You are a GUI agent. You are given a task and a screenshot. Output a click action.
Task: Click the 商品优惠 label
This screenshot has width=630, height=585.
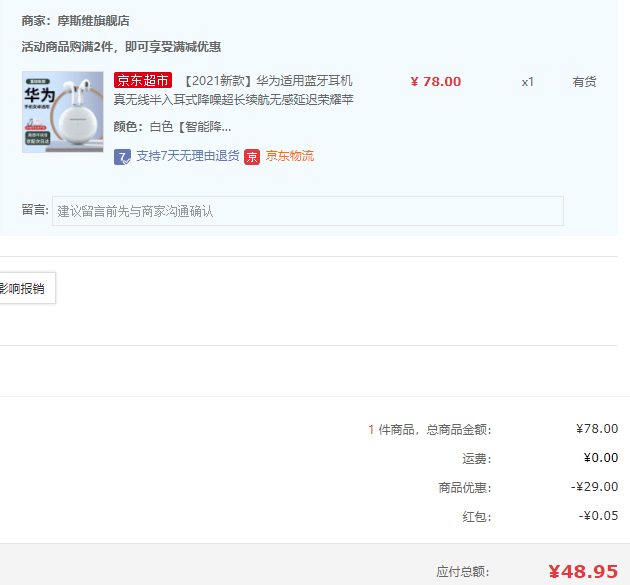[465, 487]
